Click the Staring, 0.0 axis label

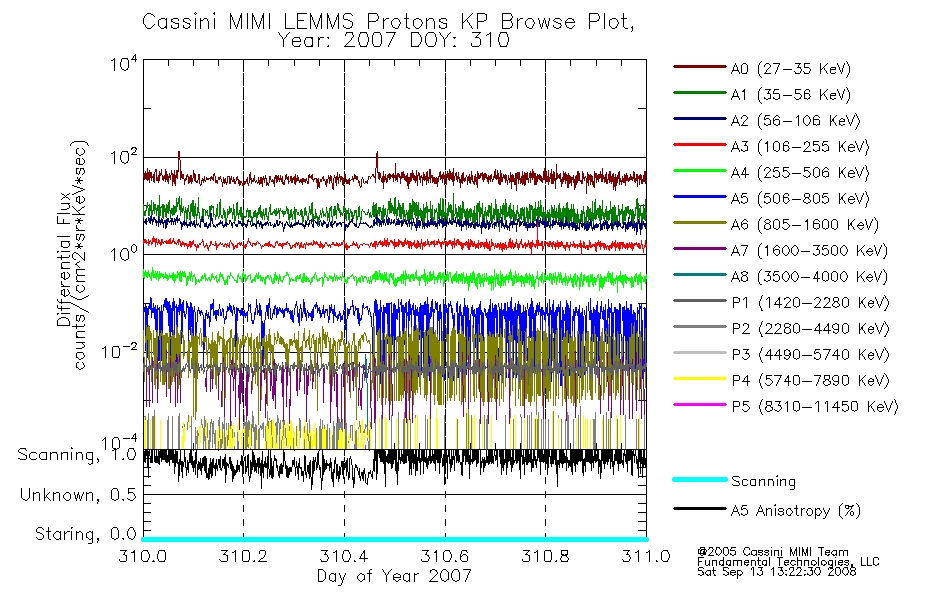86,534
